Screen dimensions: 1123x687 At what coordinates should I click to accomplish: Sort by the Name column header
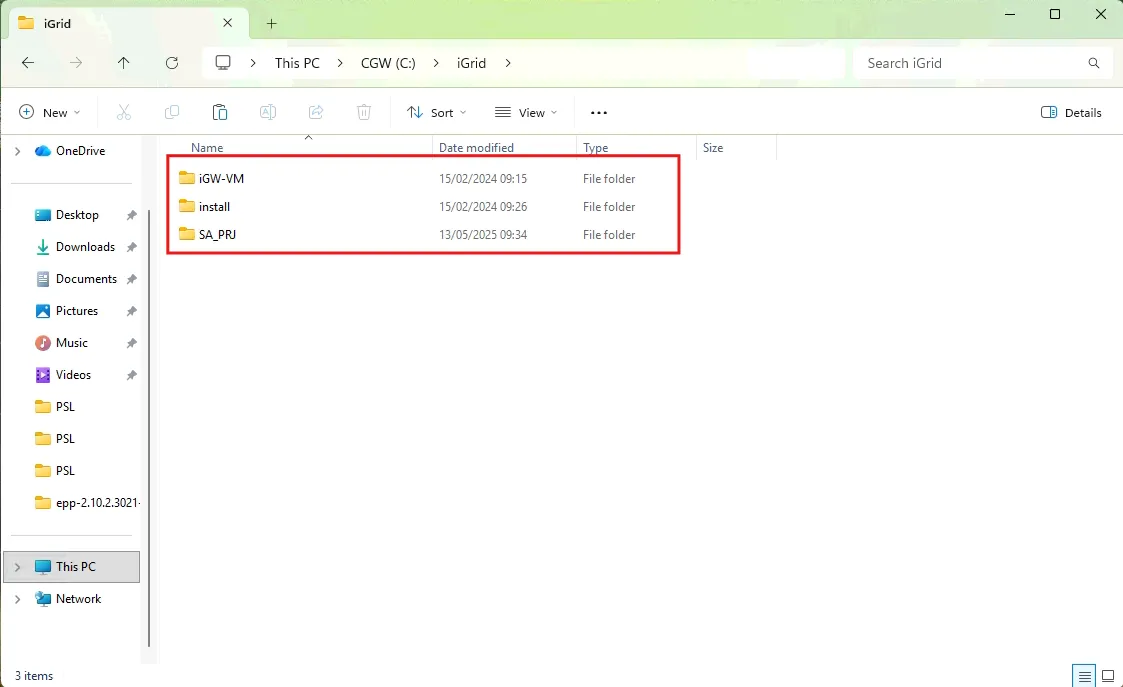pos(207,148)
